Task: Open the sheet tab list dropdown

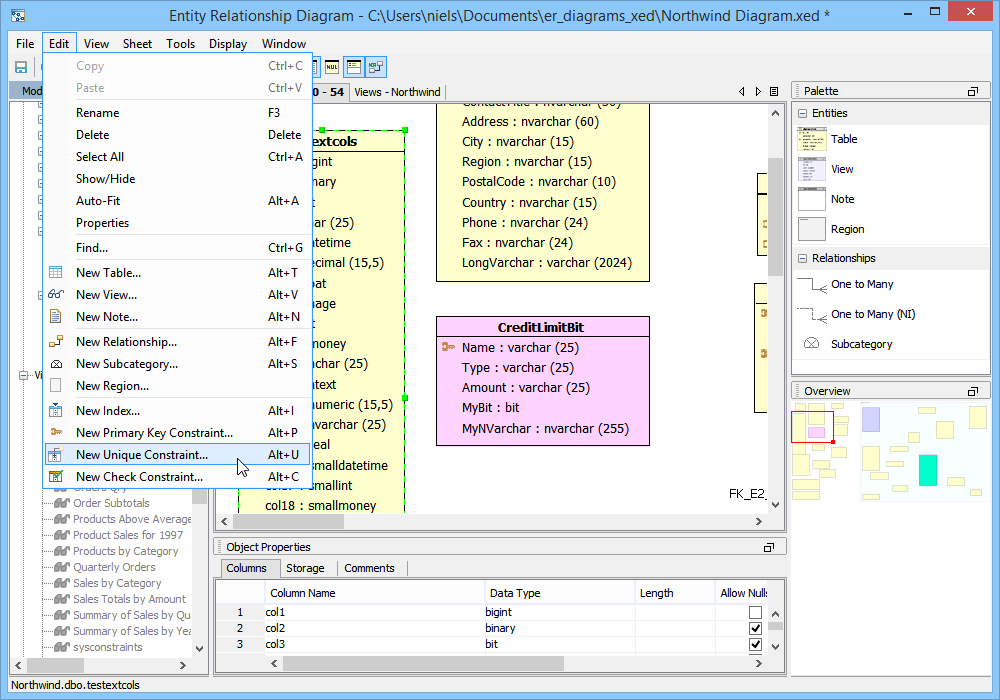Action: coord(774,92)
